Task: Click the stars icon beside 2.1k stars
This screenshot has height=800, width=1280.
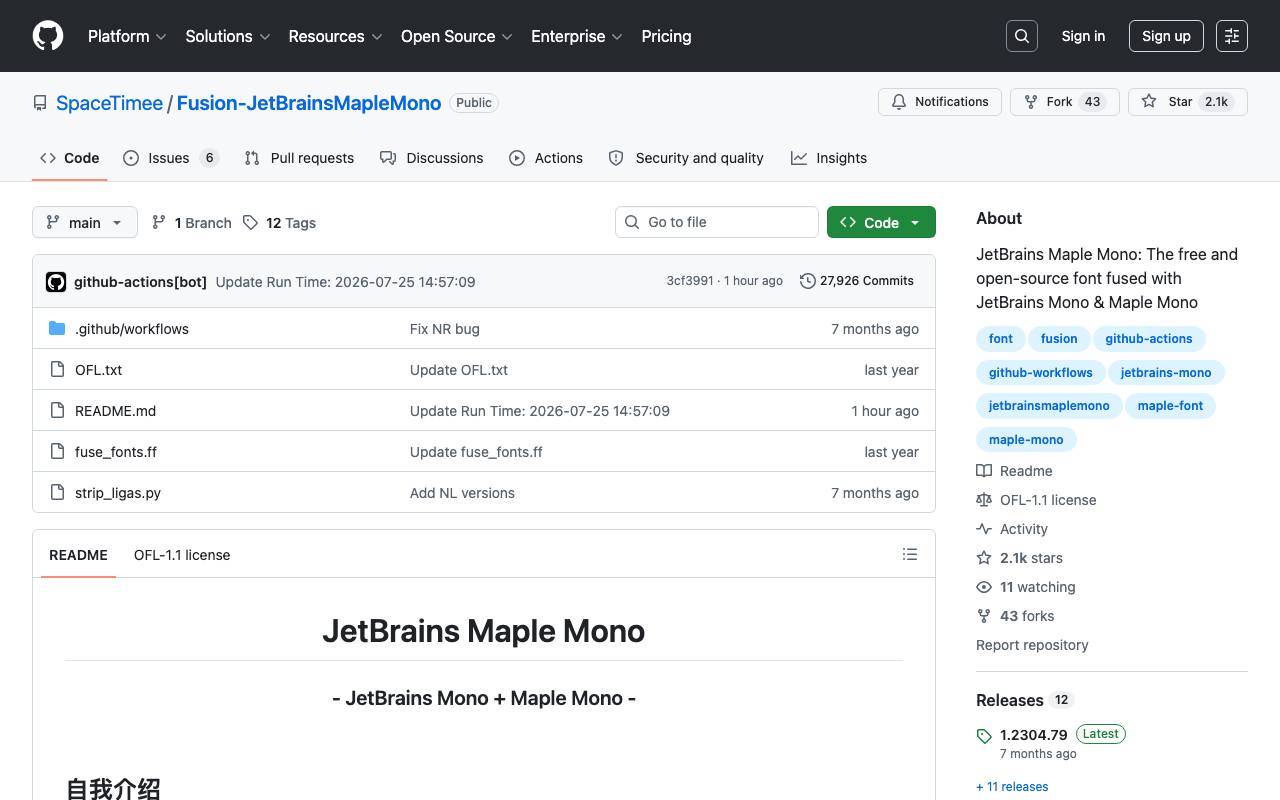Action: pyautogui.click(x=984, y=558)
